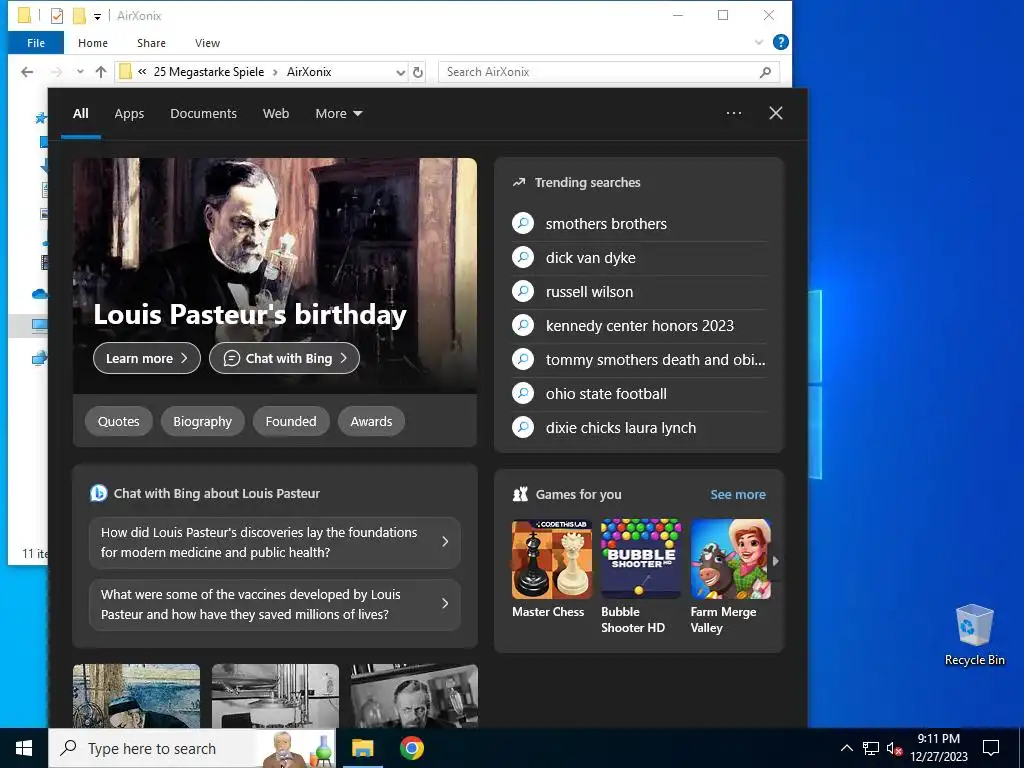
Task: Expand the Explorer ribbon chevron
Action: 758,42
